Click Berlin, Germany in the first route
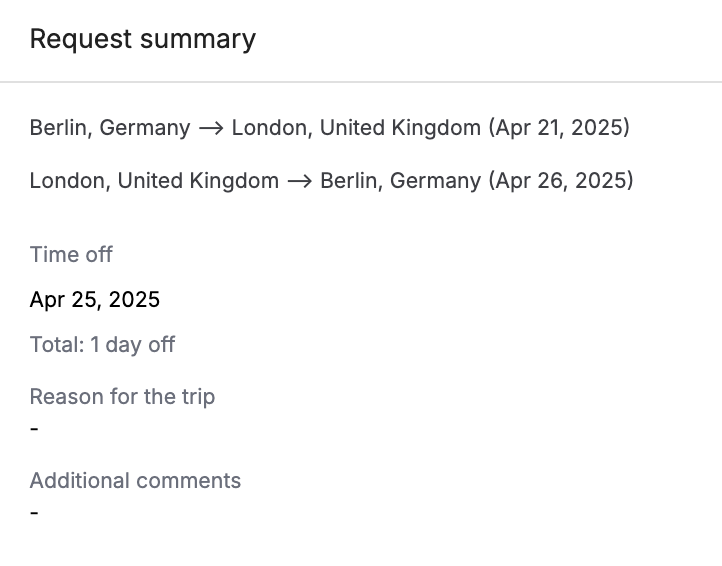Screen dimensions: 722x566 tap(110, 128)
